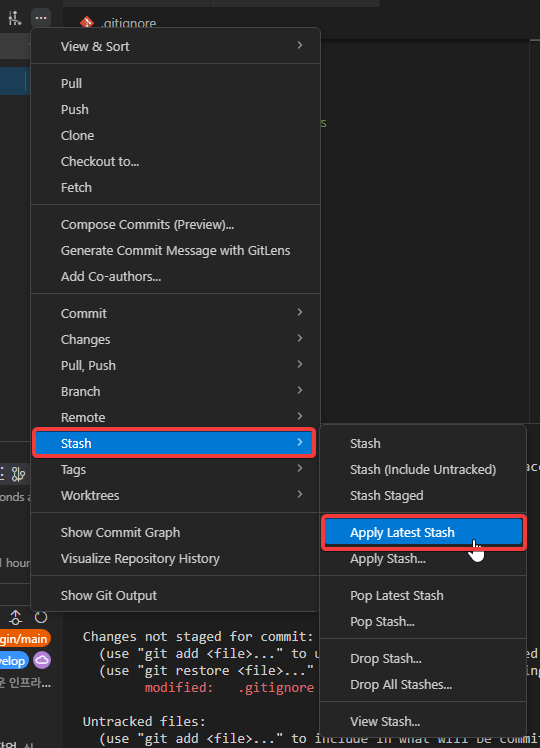Open the highlighted Stash submenu
Image resolution: width=540 pixels, height=748 pixels.
[174, 443]
